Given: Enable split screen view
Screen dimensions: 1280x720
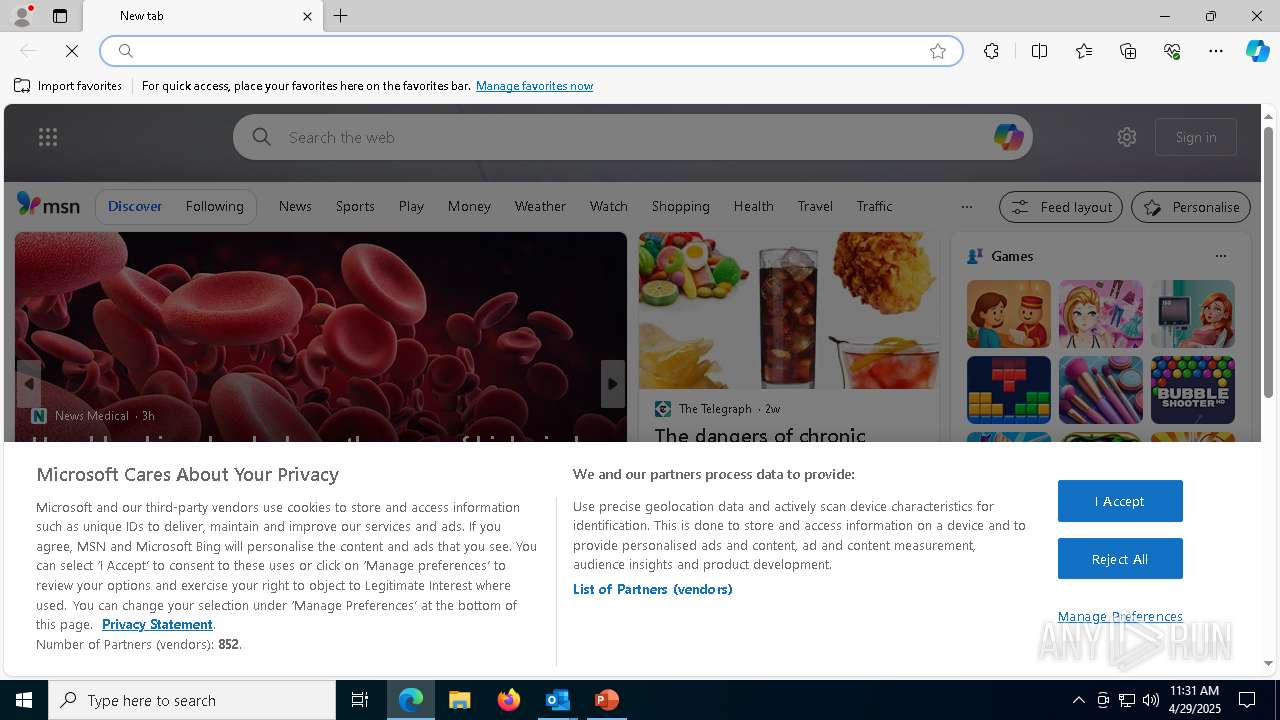Looking at the screenshot, I should 1039,51.
